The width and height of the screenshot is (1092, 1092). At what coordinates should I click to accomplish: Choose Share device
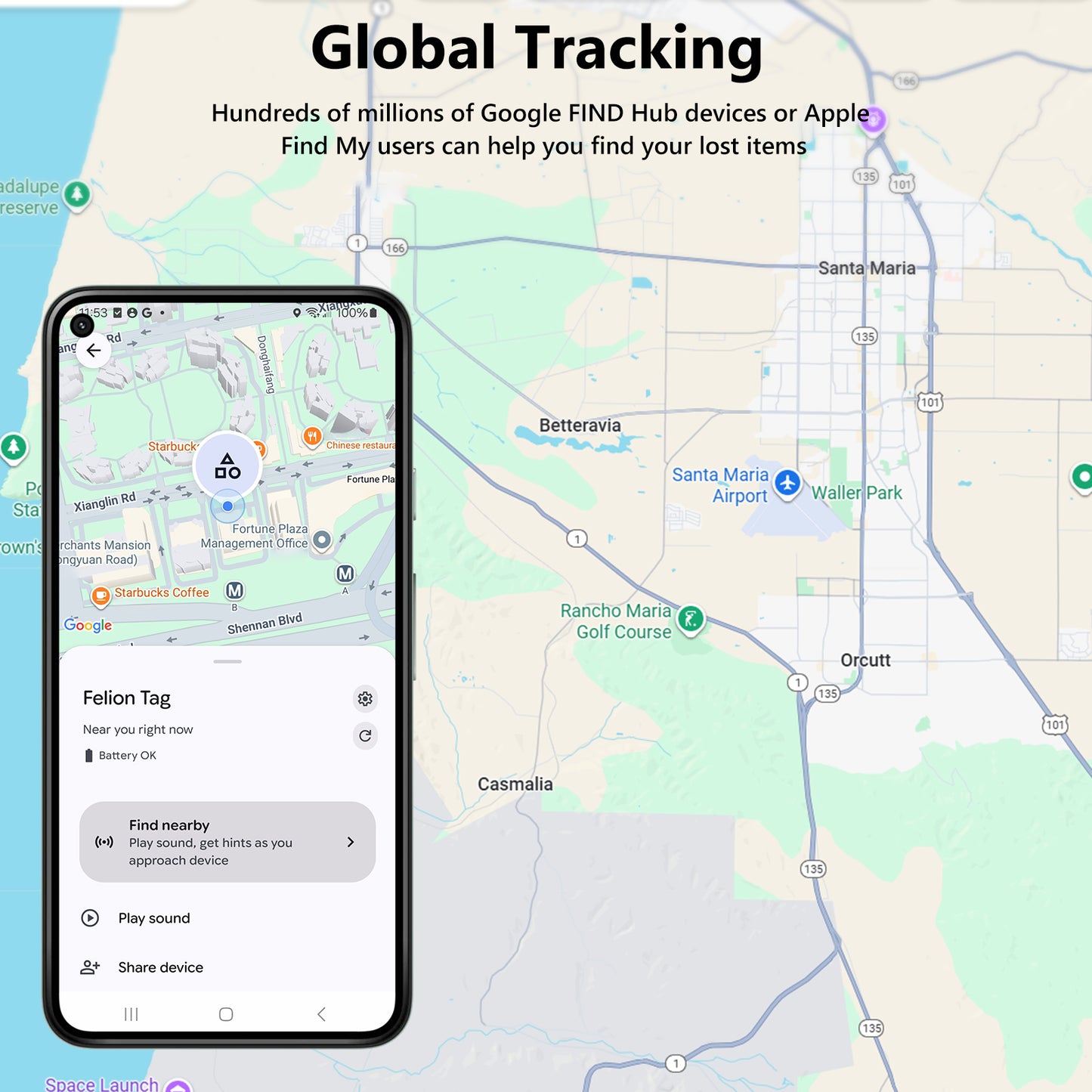161,967
